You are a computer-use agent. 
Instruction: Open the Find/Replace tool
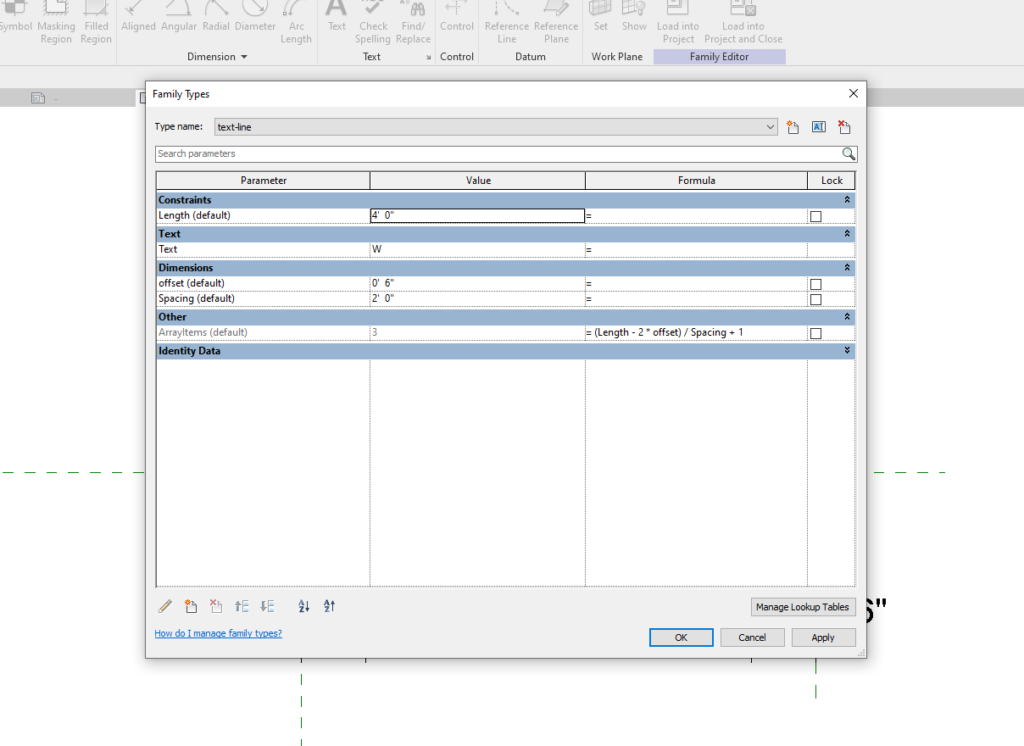point(413,23)
